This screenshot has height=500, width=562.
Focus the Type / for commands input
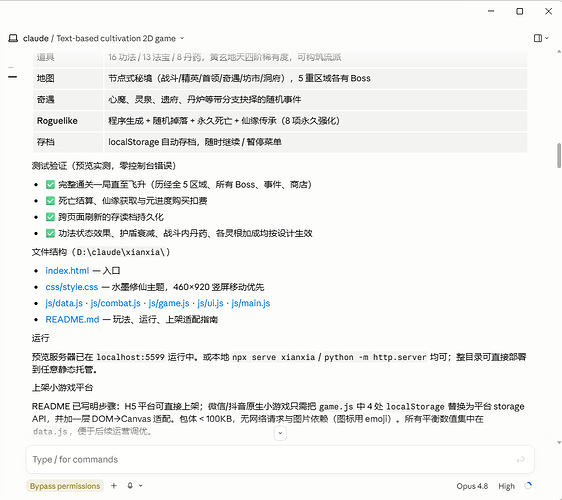point(272,459)
